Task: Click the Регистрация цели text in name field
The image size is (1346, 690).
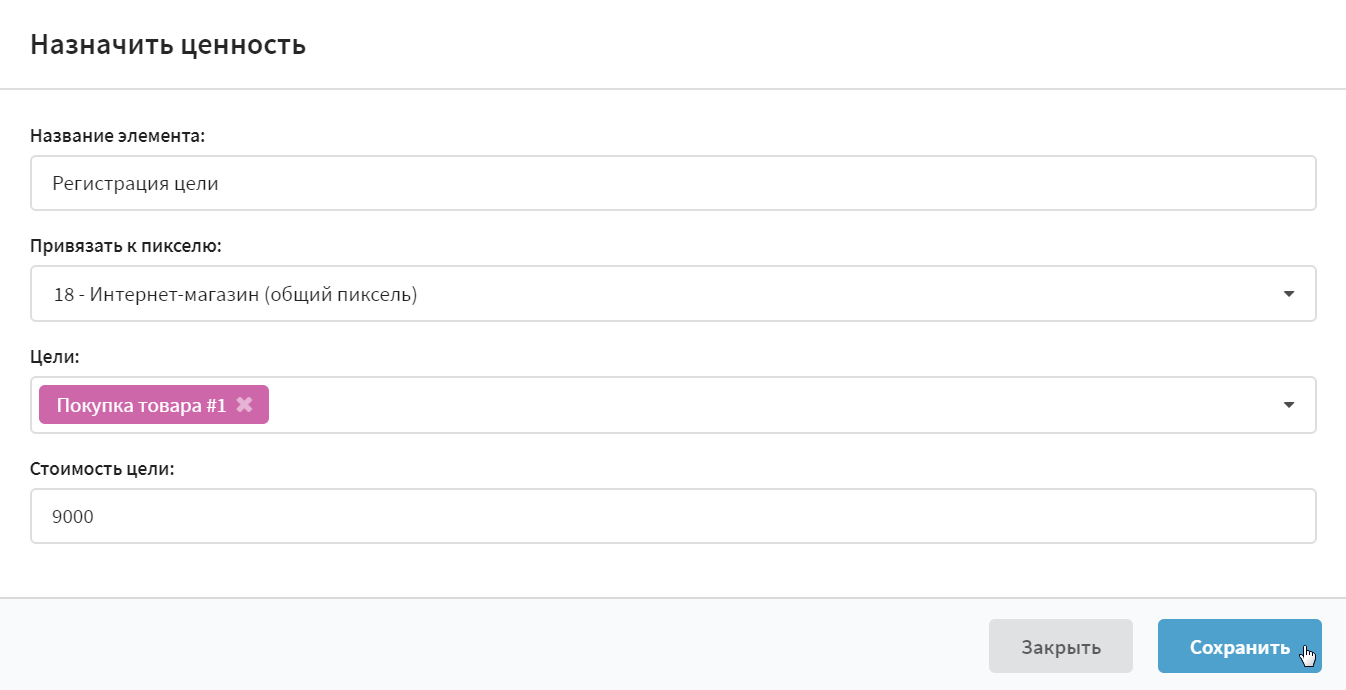Action: coord(135,184)
